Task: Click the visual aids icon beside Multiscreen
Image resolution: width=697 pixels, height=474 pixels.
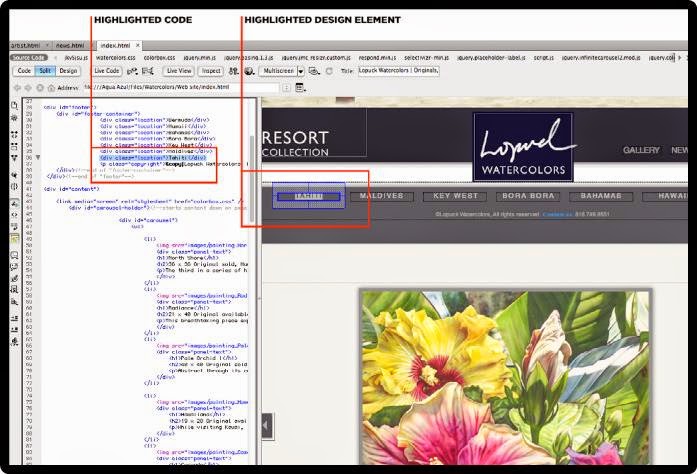Action: coord(314,71)
